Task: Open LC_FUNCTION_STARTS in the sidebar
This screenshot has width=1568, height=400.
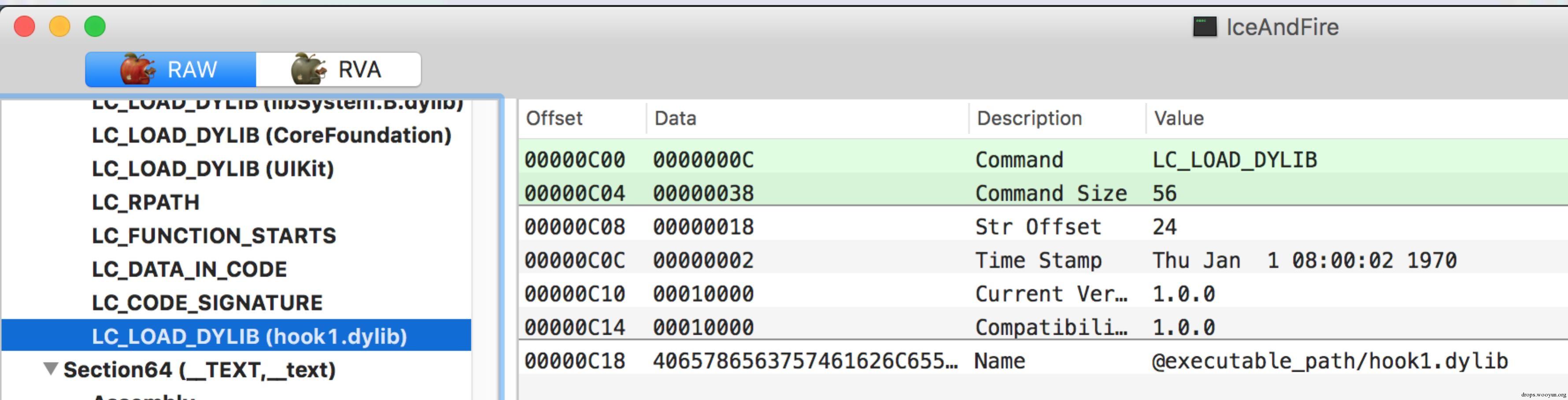Action: tap(214, 236)
